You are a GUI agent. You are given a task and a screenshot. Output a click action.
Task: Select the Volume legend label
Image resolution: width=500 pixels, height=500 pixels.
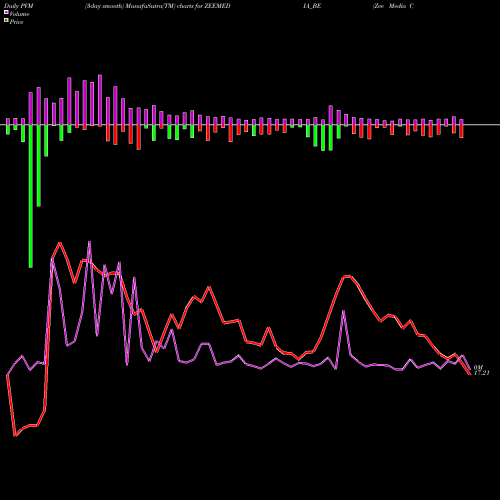pyautogui.click(x=19, y=14)
